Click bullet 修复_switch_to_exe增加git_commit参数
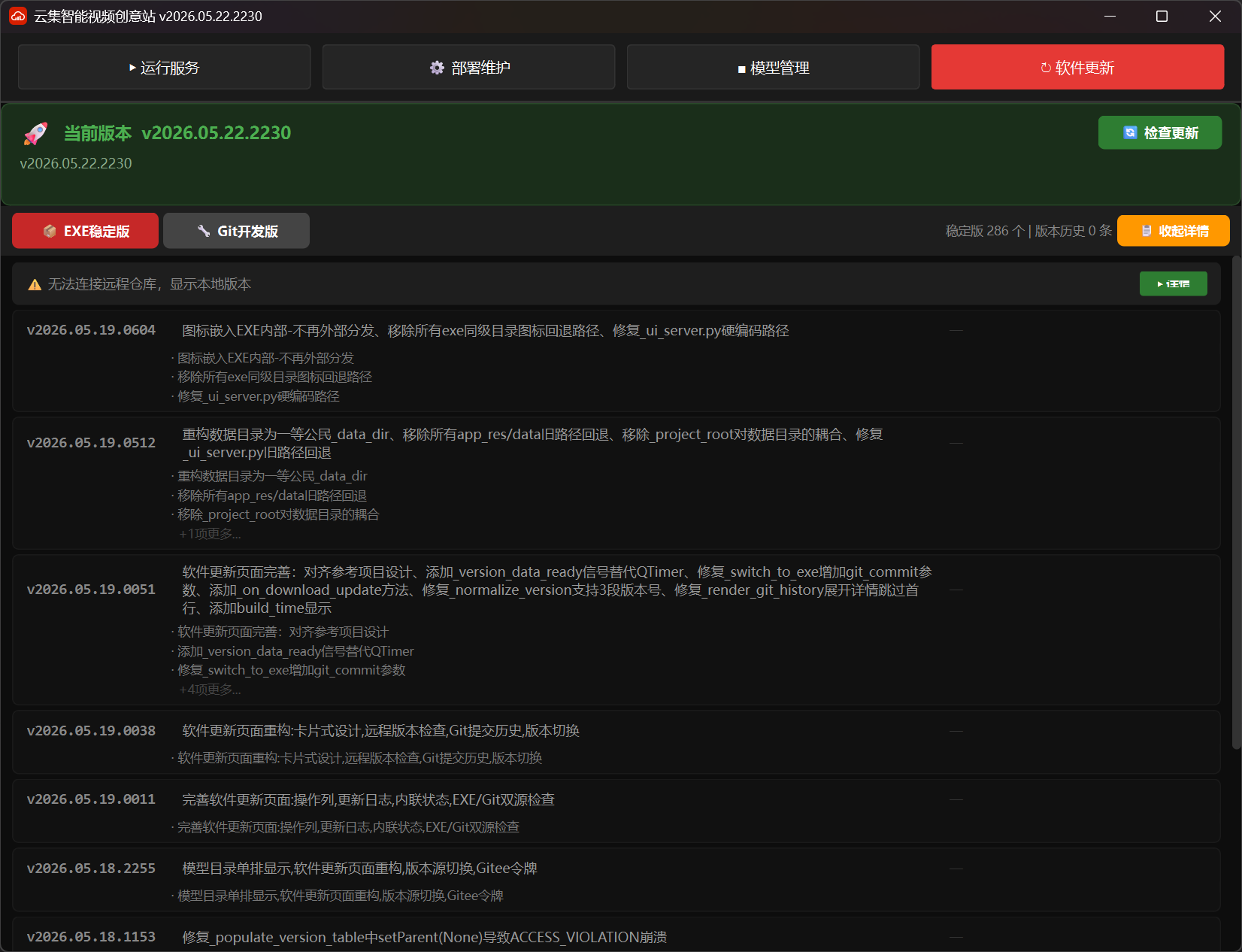 [292, 670]
